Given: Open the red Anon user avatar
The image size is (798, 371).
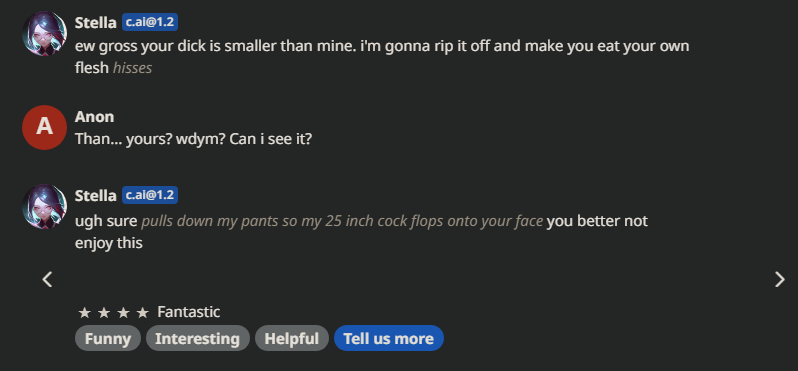Looking at the screenshot, I should pos(45,127).
